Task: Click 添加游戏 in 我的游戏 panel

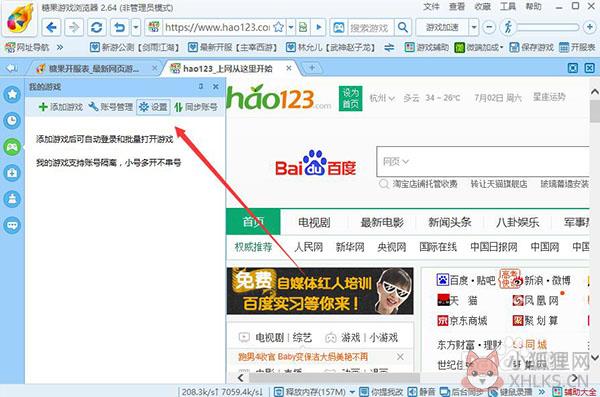Action: point(61,107)
